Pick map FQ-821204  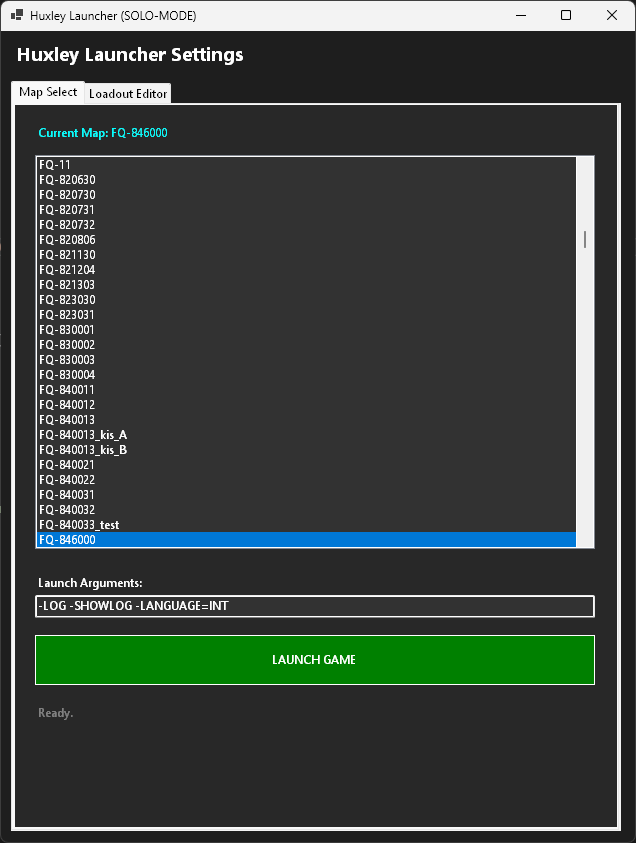306,270
